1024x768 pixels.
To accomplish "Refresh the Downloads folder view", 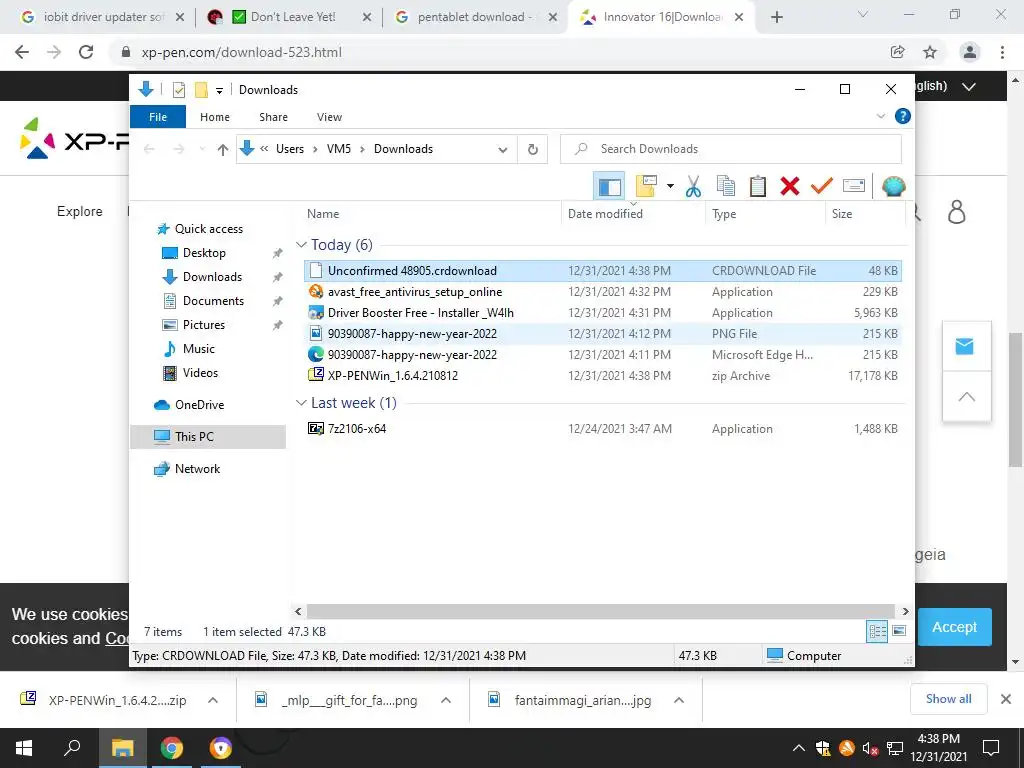I will click(x=533, y=150).
